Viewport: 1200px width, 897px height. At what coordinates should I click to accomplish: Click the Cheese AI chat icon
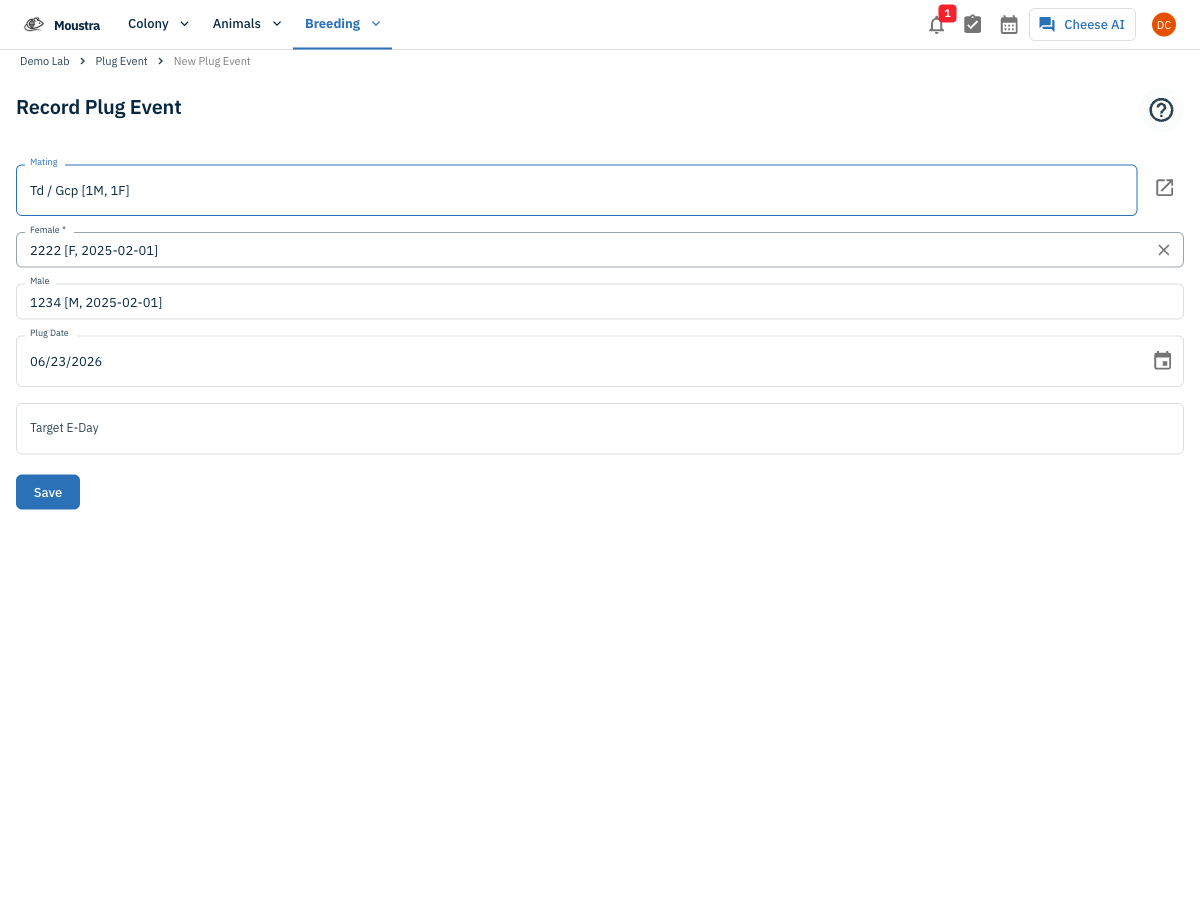point(1047,24)
